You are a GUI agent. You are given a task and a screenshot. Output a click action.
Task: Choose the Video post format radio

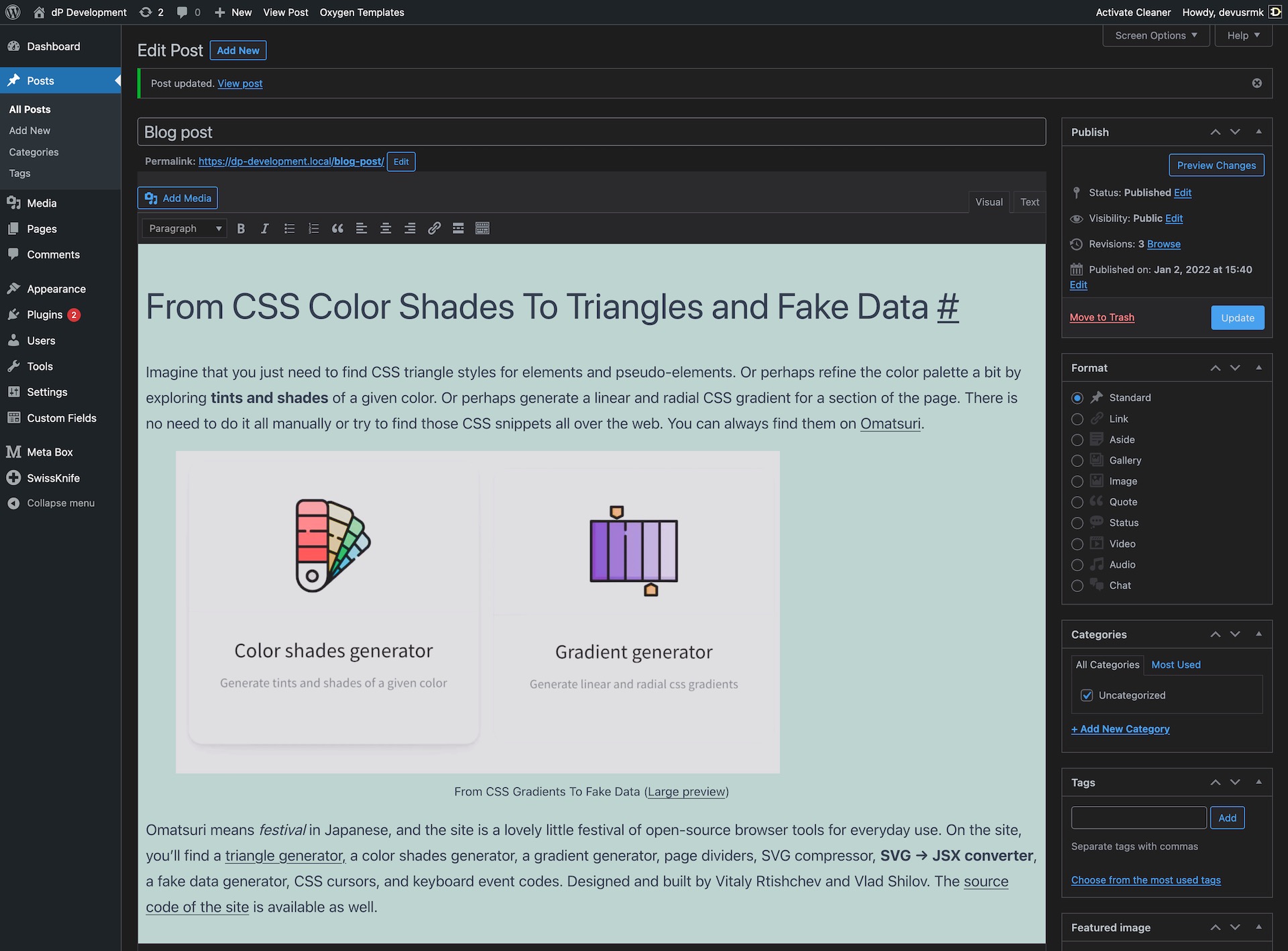(x=1077, y=544)
